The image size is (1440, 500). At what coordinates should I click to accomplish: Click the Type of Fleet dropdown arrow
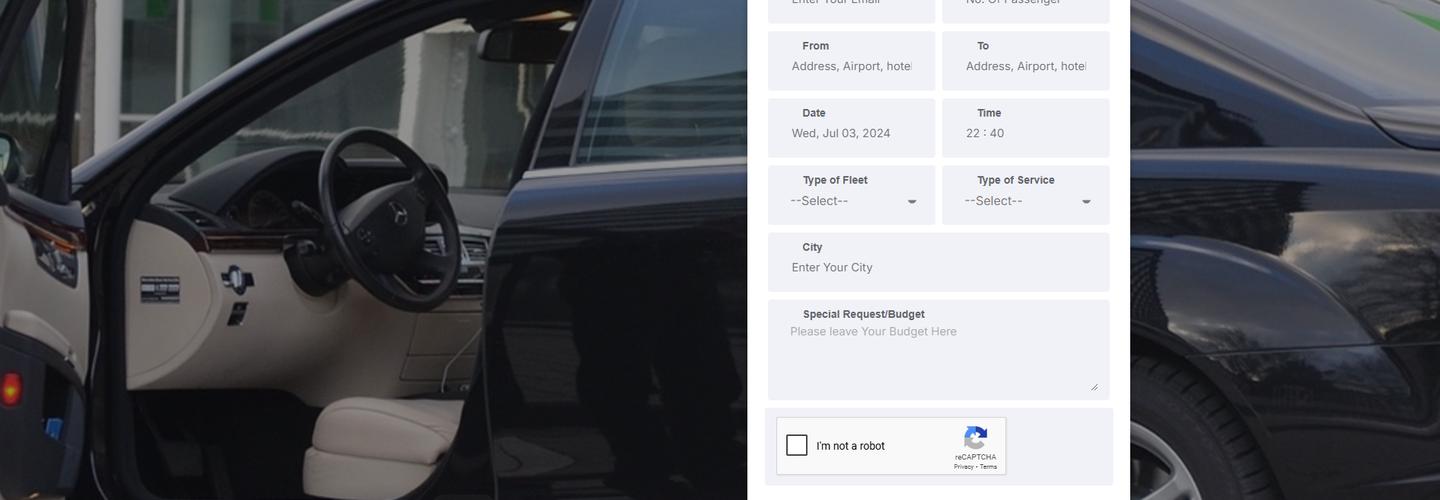tap(912, 202)
